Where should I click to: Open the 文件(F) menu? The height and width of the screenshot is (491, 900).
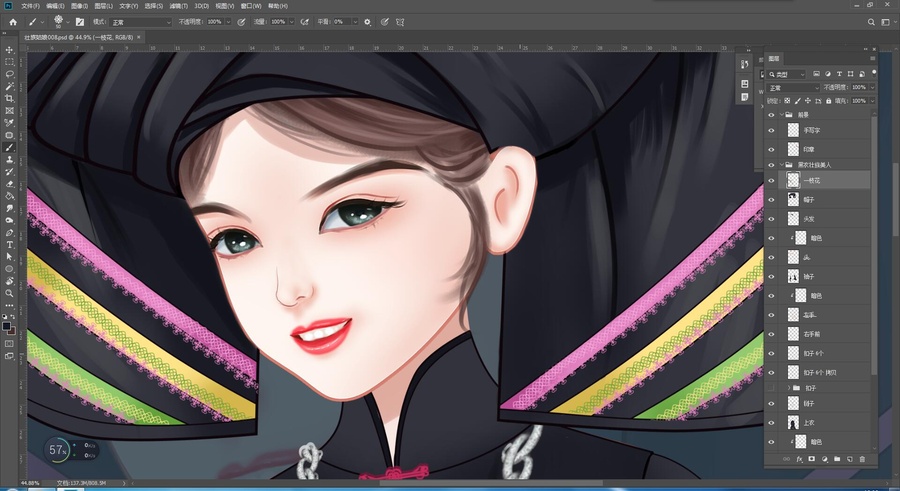click(30, 6)
